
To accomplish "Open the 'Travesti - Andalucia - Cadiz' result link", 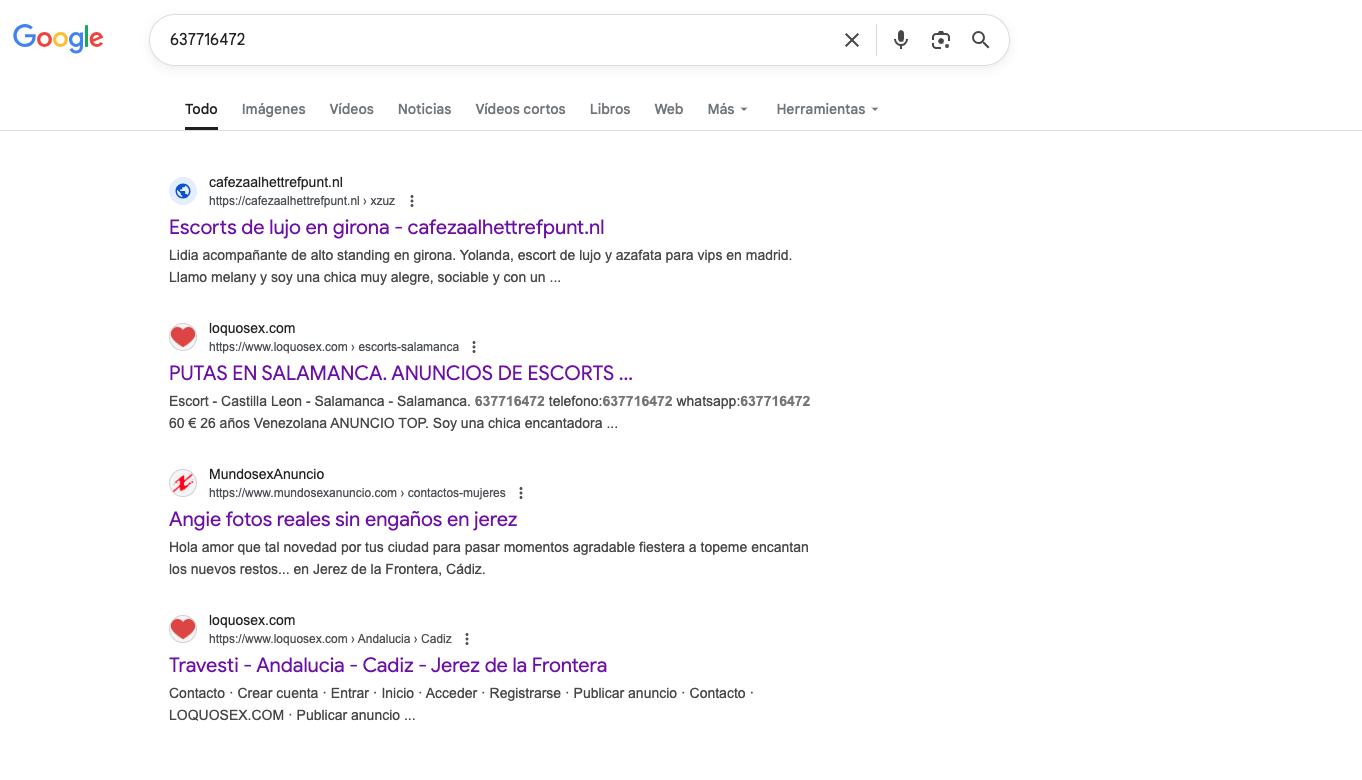I will coord(388,665).
